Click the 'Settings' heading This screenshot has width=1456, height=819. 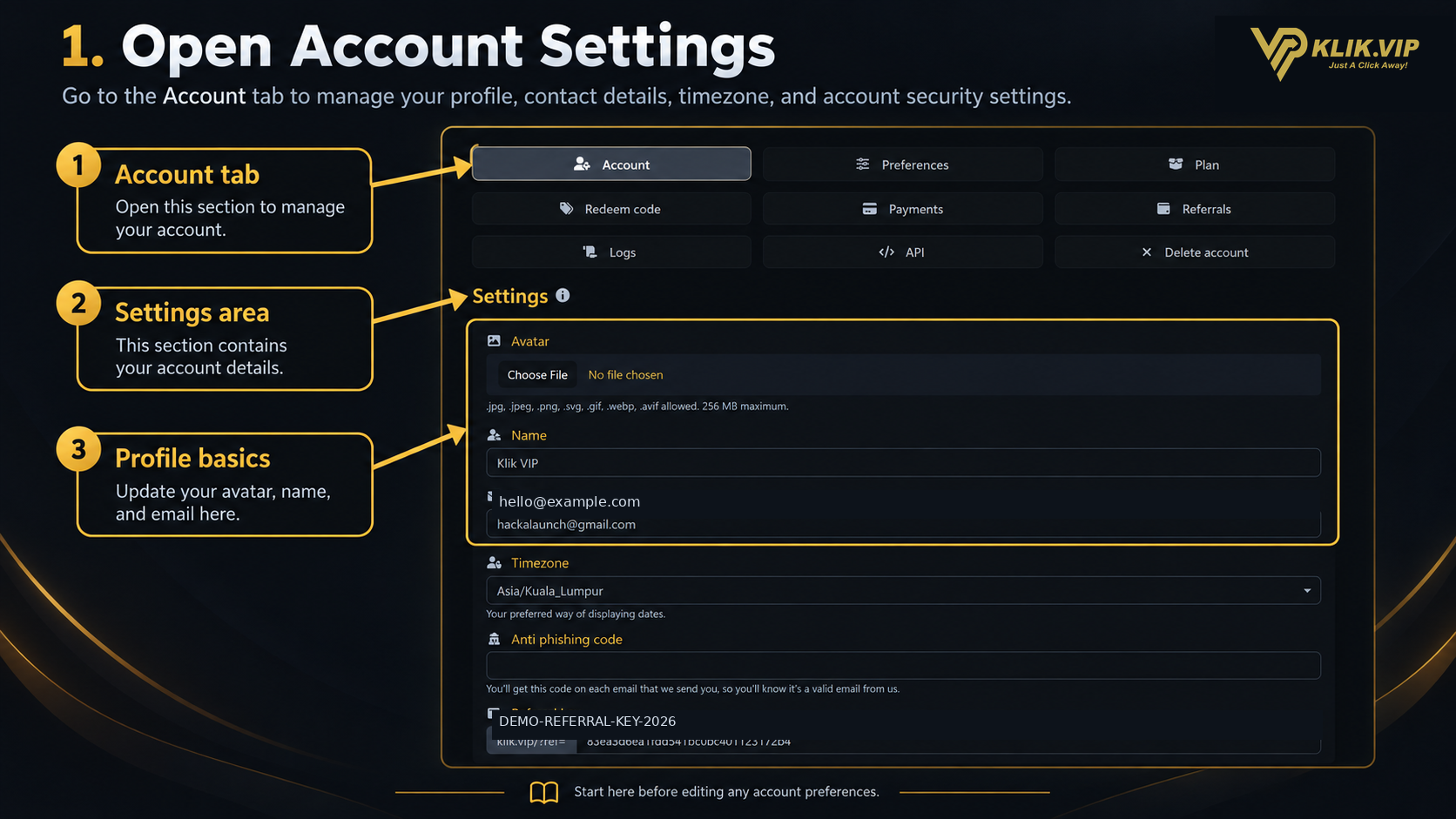pyautogui.click(x=509, y=296)
